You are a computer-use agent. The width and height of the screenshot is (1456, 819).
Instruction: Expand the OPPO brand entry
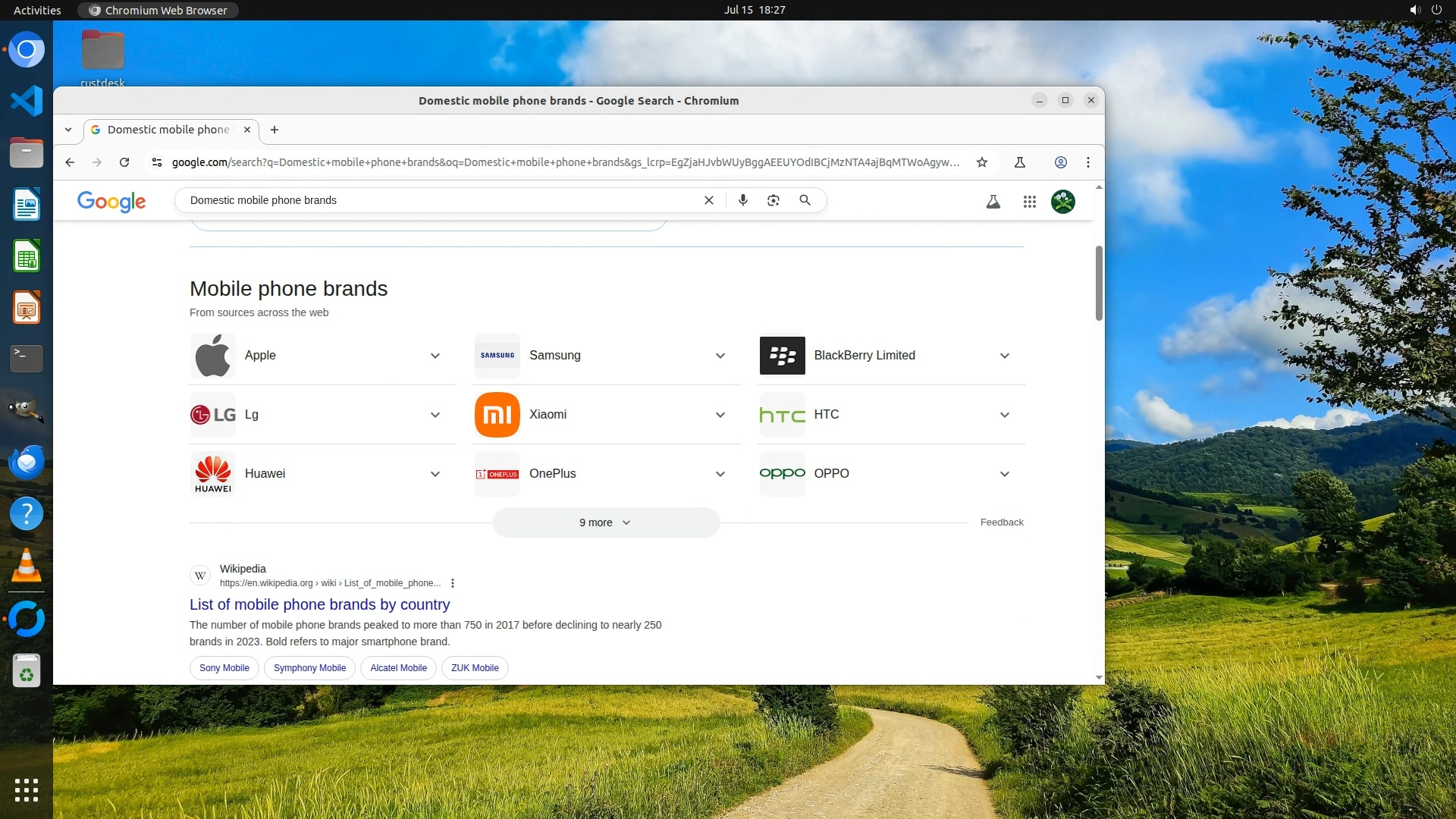point(1004,474)
